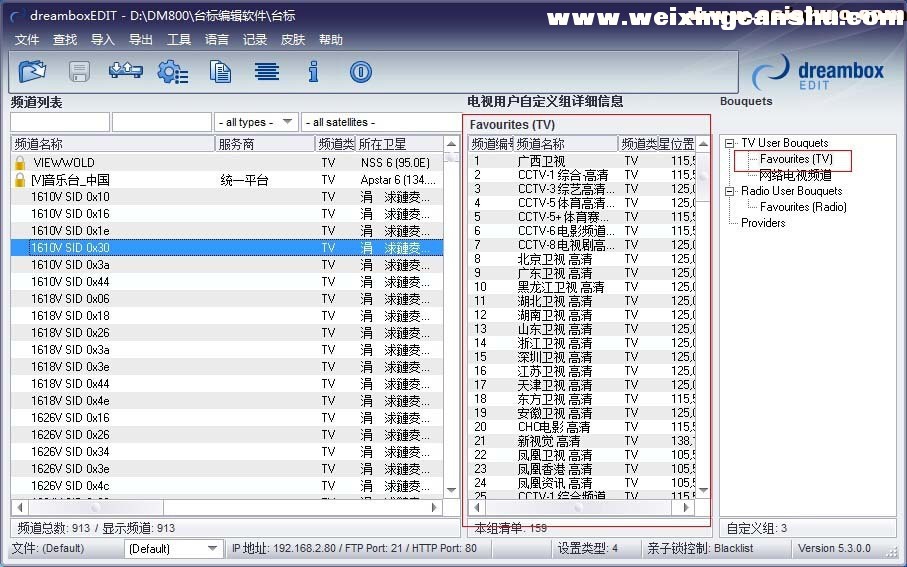907x567 pixels.
Task: Click the IP 地址 status bar entry
Action: [x=354, y=548]
